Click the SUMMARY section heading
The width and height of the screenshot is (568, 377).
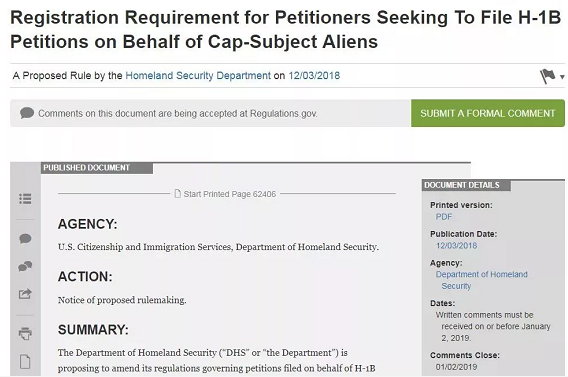click(x=93, y=330)
